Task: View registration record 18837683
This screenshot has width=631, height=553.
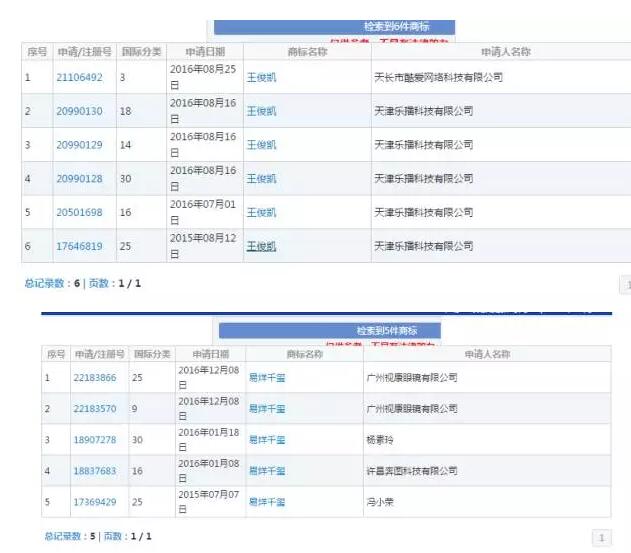Action: coord(95,471)
